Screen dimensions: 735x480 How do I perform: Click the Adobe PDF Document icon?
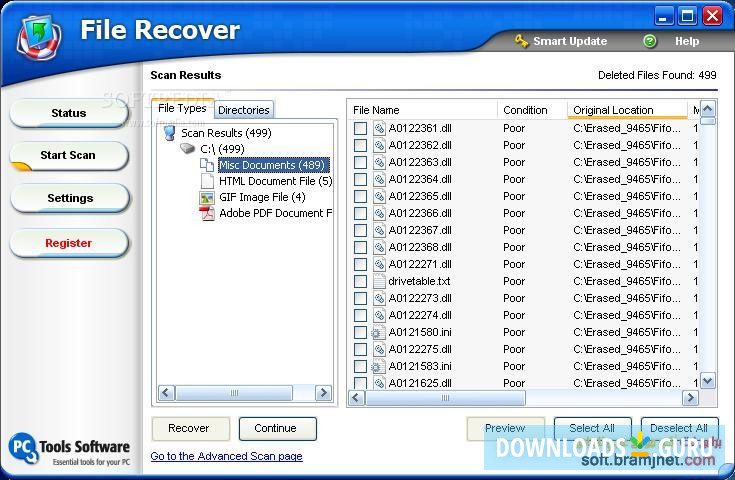tap(207, 213)
